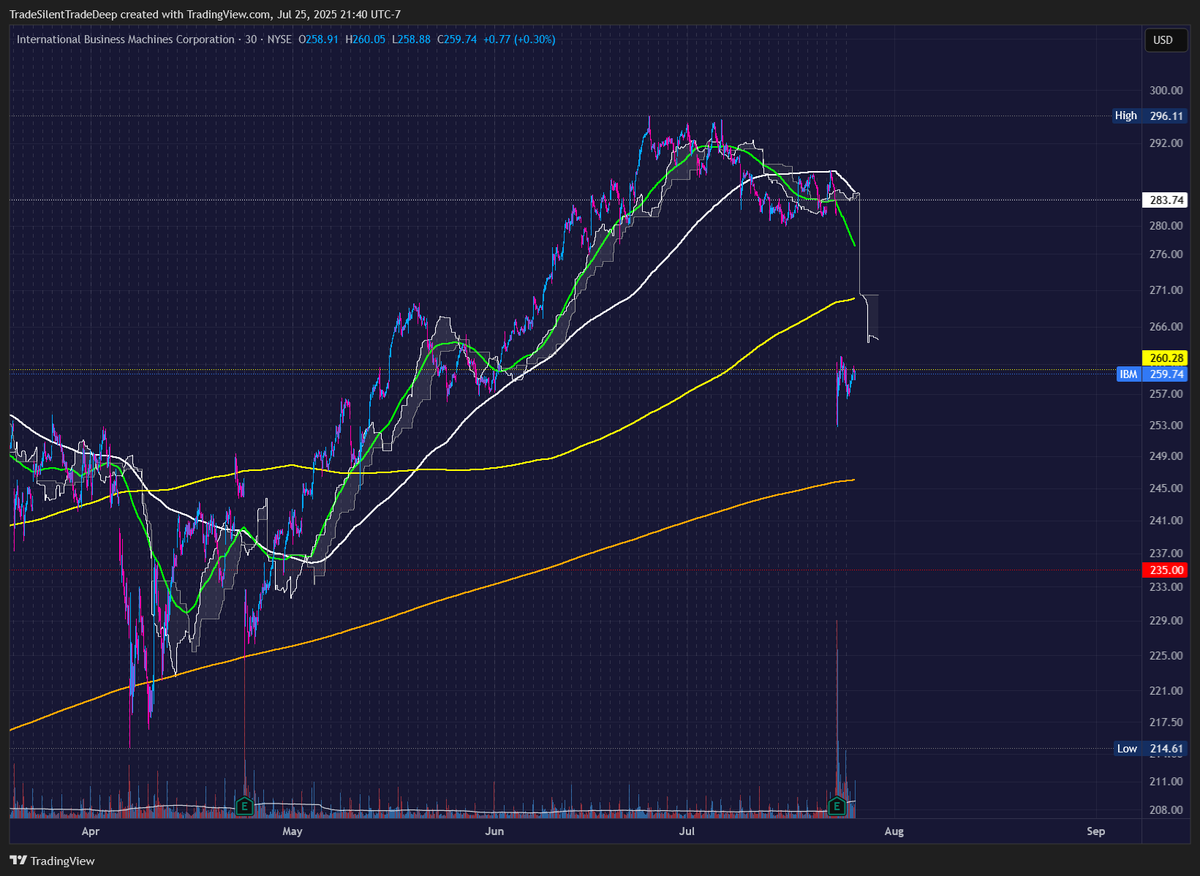Click the 257.00 price scale value

[1165, 393]
